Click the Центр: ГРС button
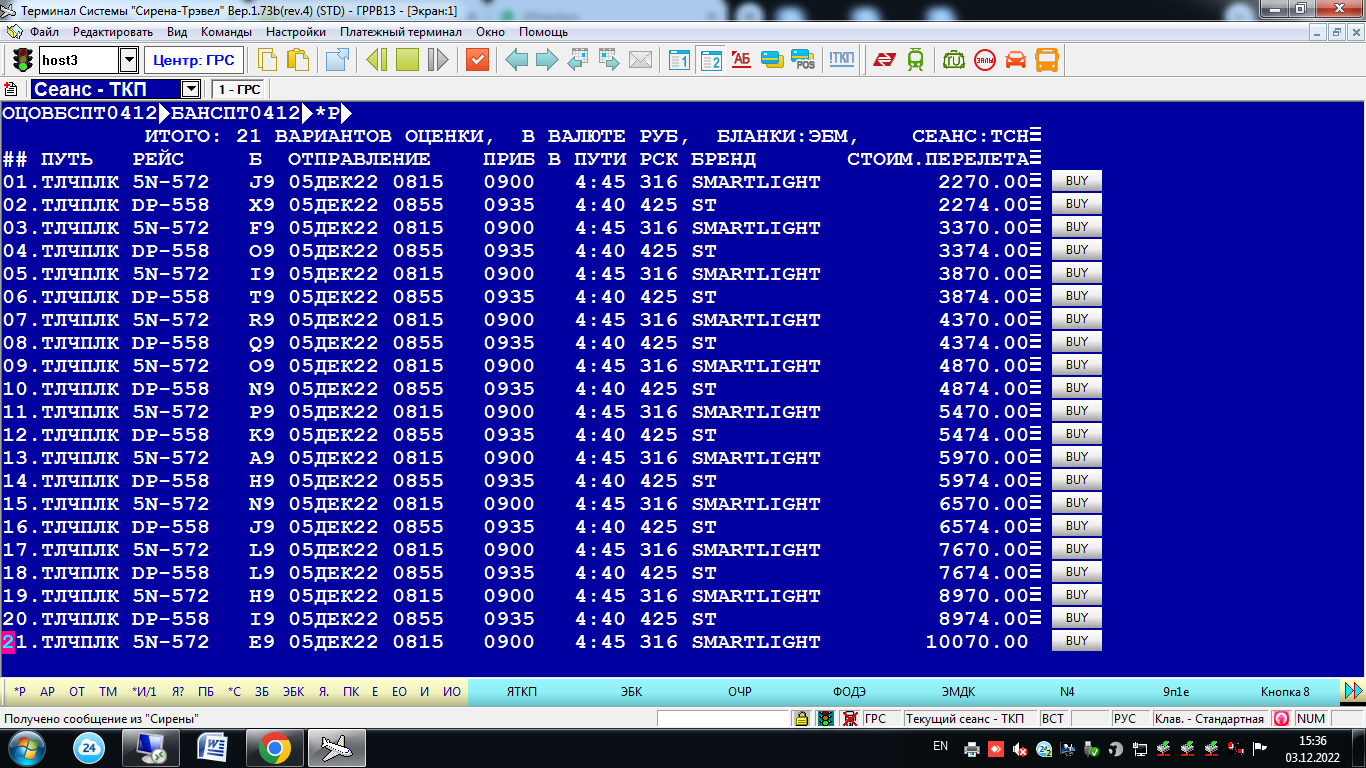The width and height of the screenshot is (1366, 768). coord(194,60)
